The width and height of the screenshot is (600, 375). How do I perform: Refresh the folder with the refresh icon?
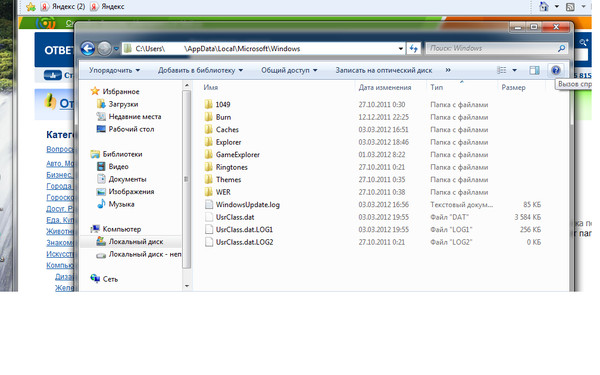(x=414, y=49)
